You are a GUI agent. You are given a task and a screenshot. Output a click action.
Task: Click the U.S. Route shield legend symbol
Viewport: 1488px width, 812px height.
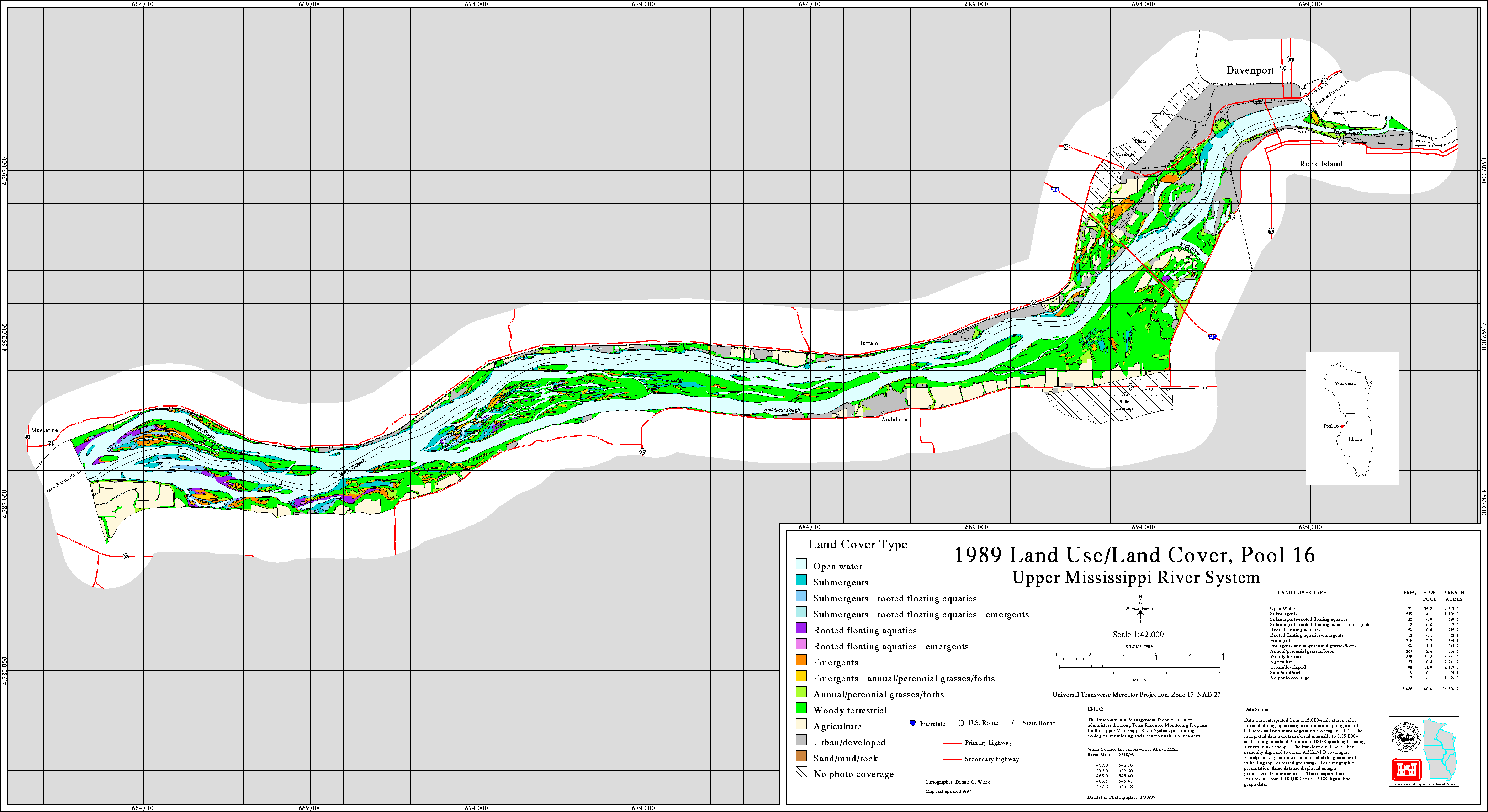tap(960, 722)
